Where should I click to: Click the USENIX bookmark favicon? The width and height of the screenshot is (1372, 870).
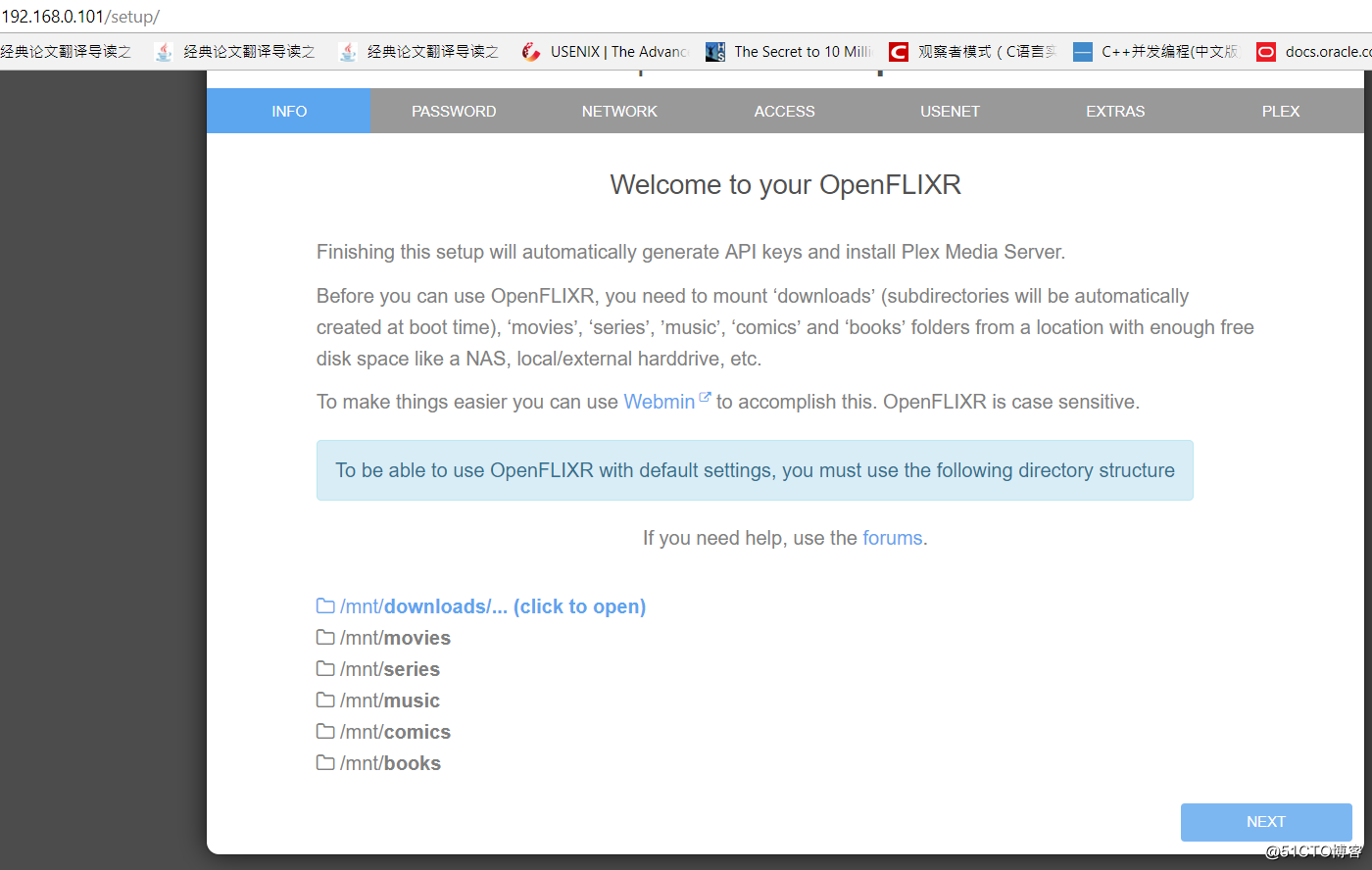coord(531,52)
